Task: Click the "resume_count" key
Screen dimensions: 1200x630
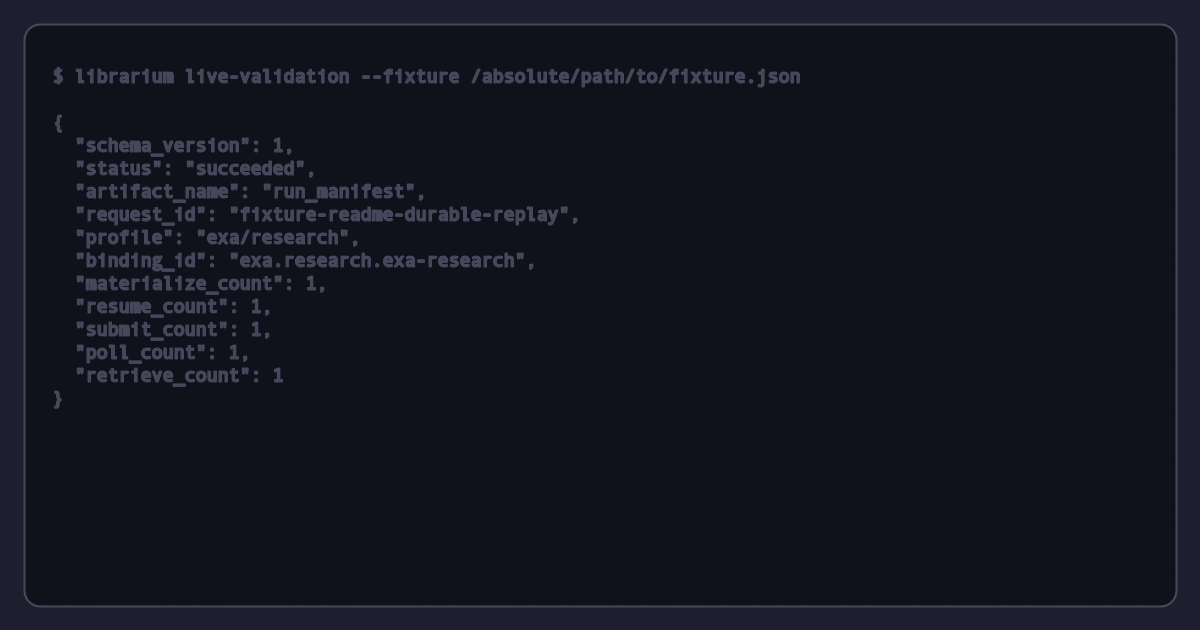Action: [152, 307]
